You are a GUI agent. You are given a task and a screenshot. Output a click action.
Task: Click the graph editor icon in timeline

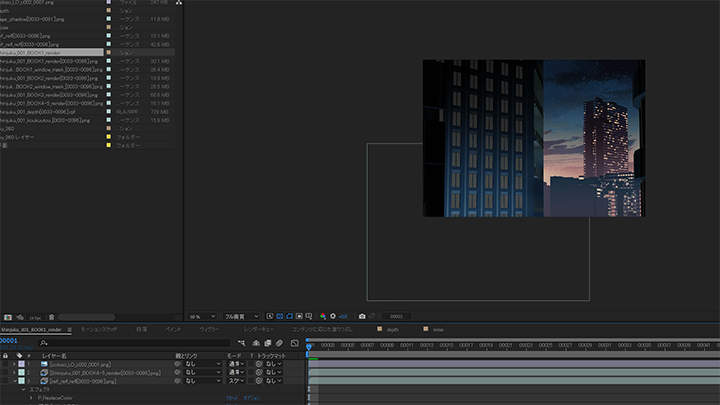294,342
